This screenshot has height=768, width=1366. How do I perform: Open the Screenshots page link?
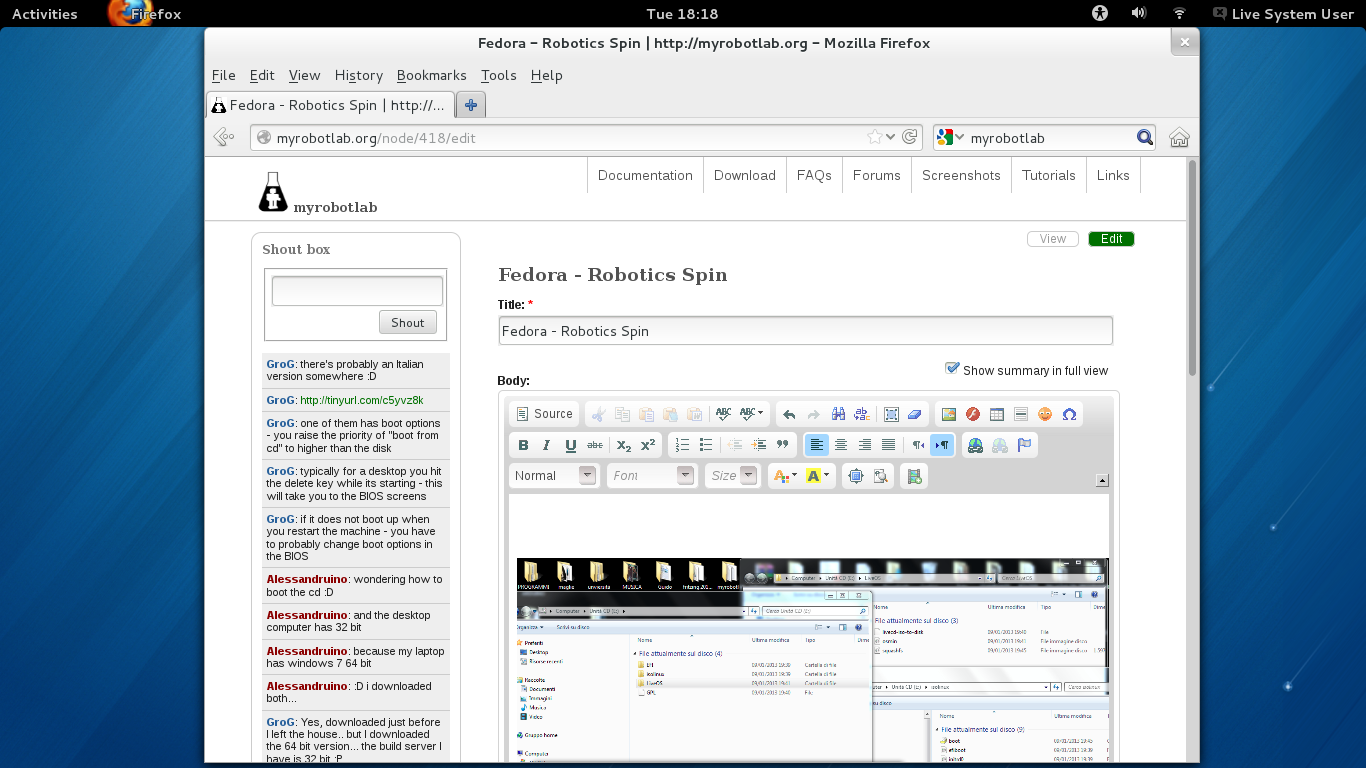(961, 175)
